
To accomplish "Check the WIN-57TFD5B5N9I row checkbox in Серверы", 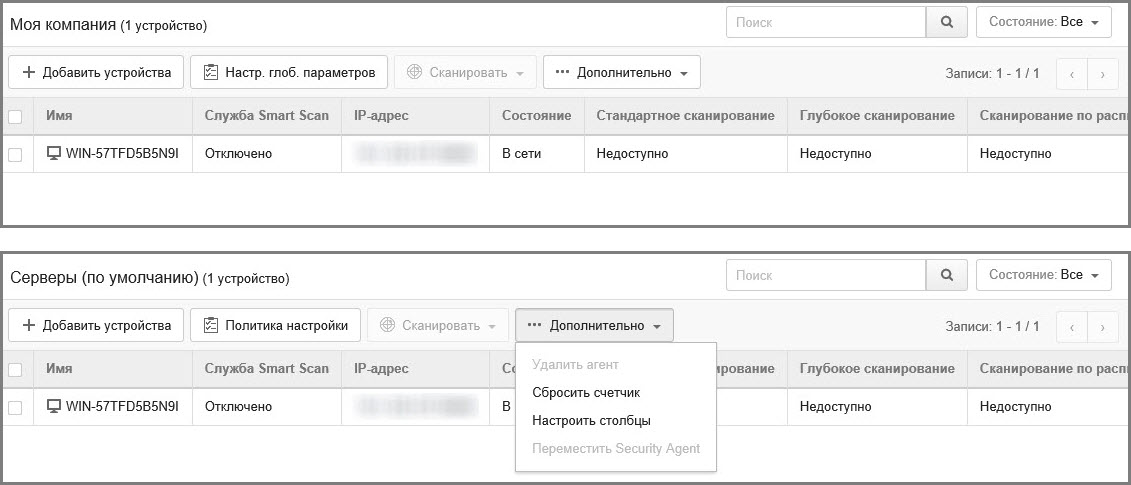I will (15, 407).
